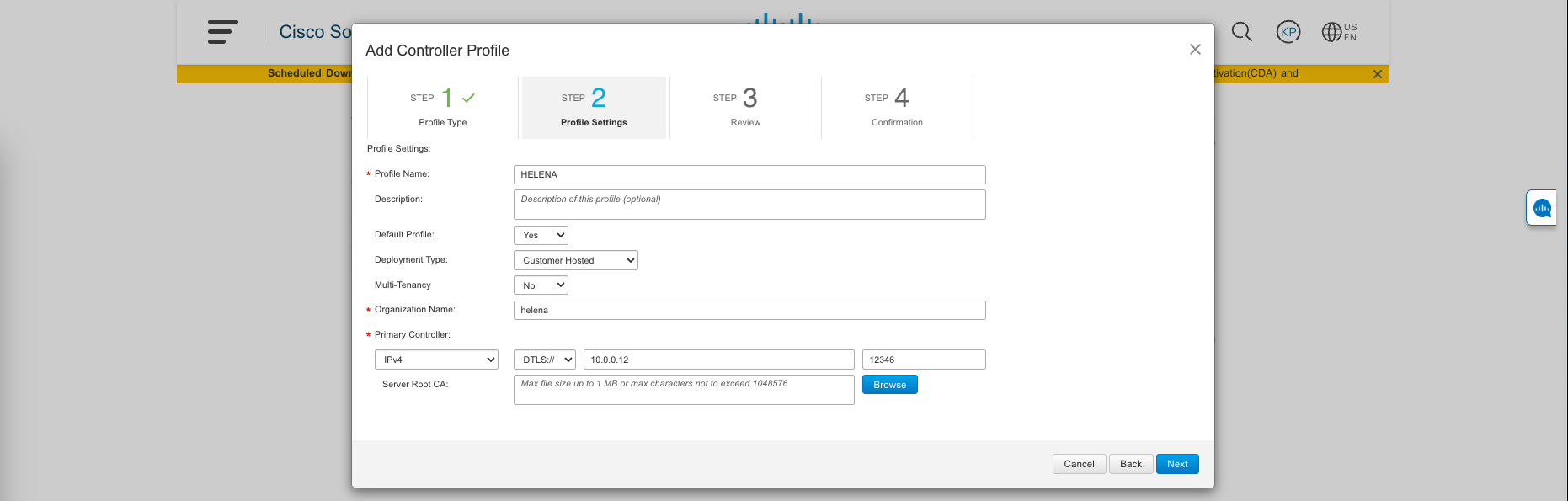The width and height of the screenshot is (1568, 501).
Task: Select Step 4 Confirmation tab
Action: [897, 108]
